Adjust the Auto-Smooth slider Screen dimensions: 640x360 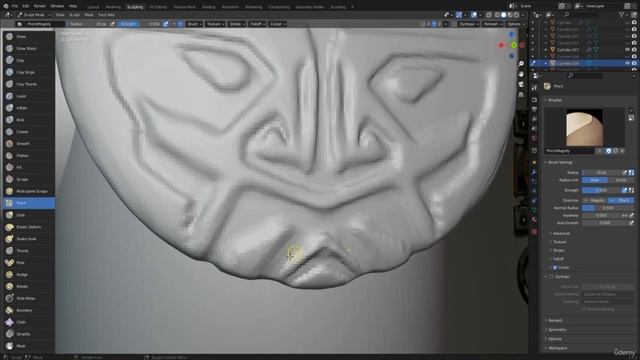[x=605, y=223]
